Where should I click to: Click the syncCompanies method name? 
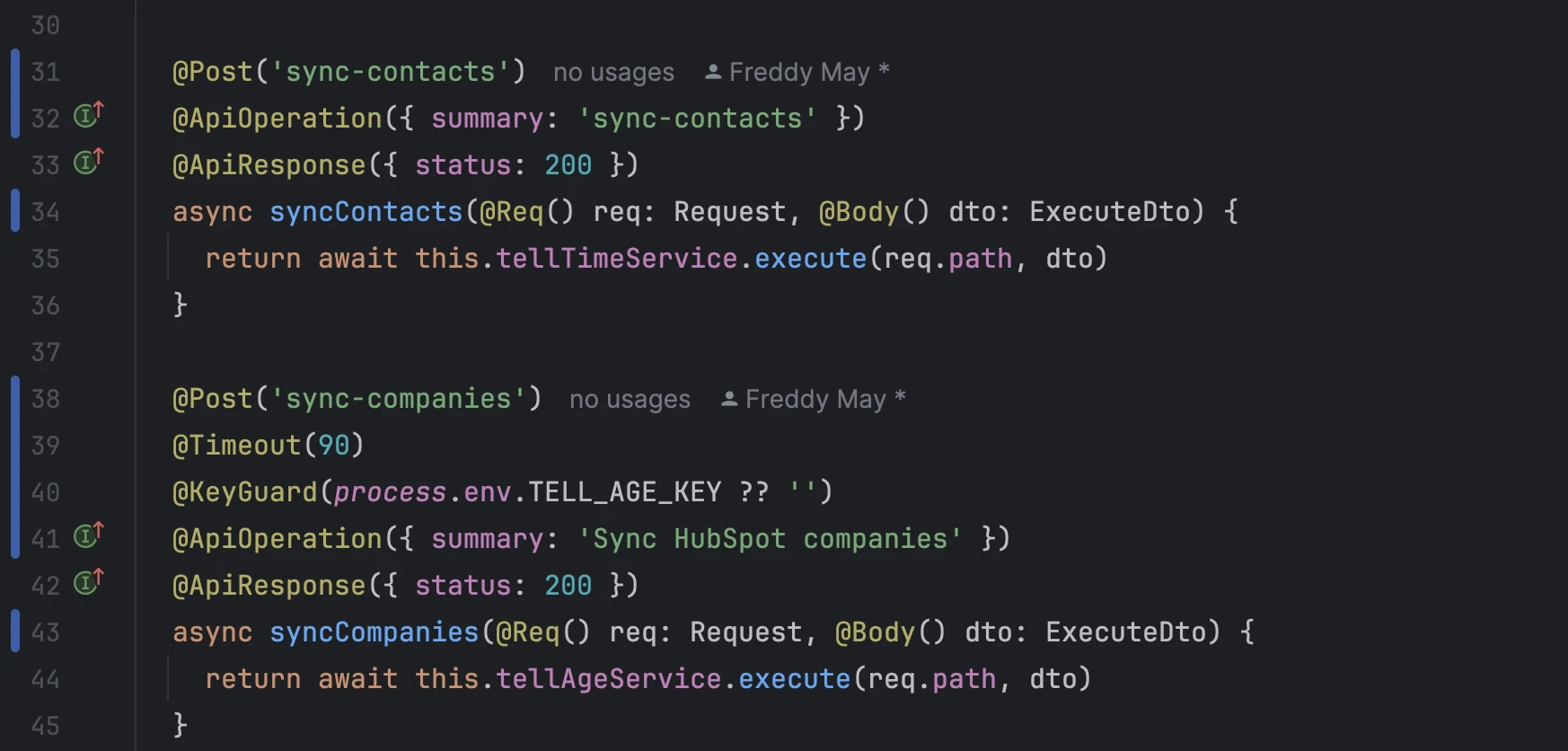click(374, 632)
